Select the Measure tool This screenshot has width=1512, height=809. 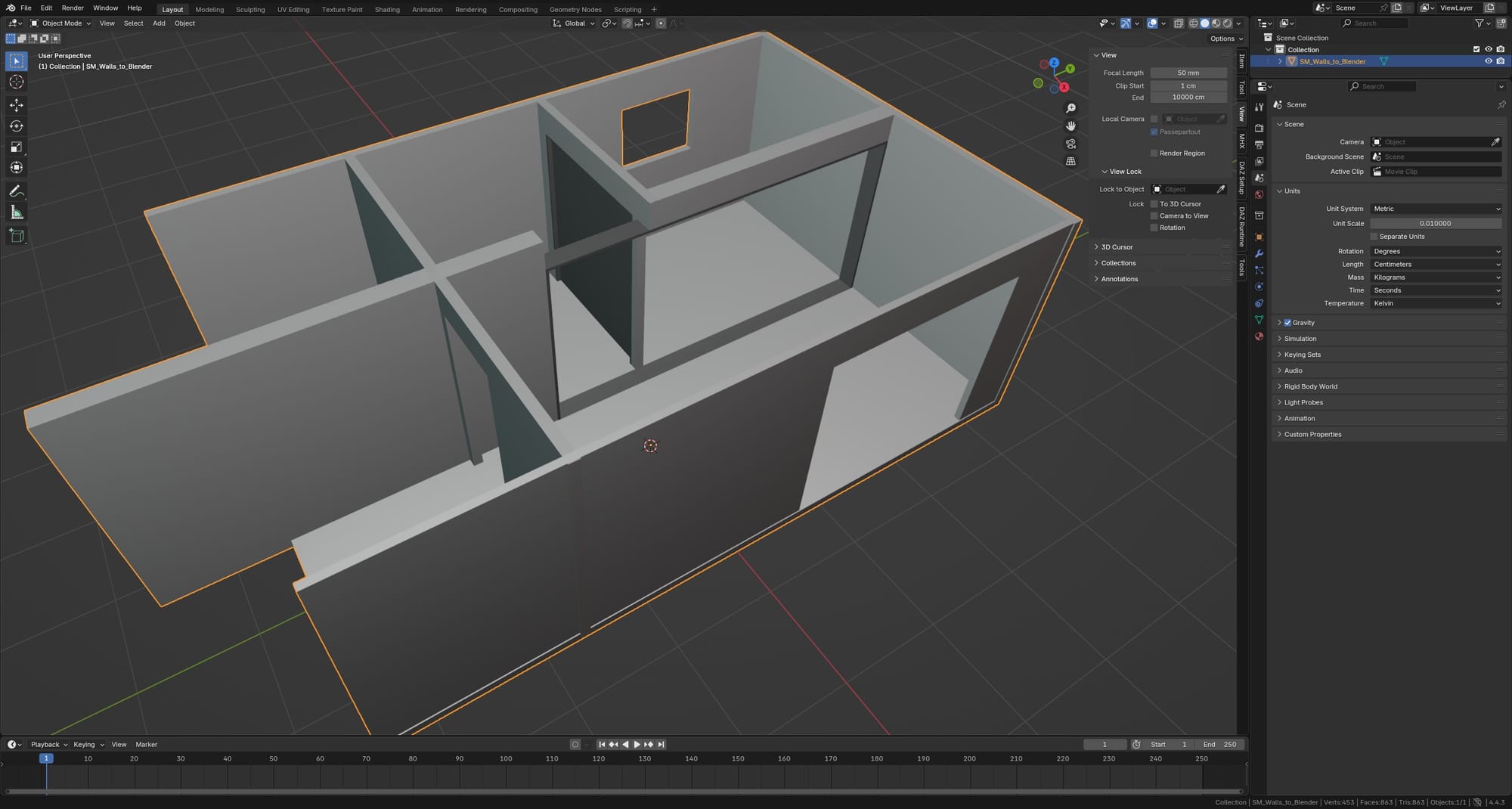(x=17, y=212)
